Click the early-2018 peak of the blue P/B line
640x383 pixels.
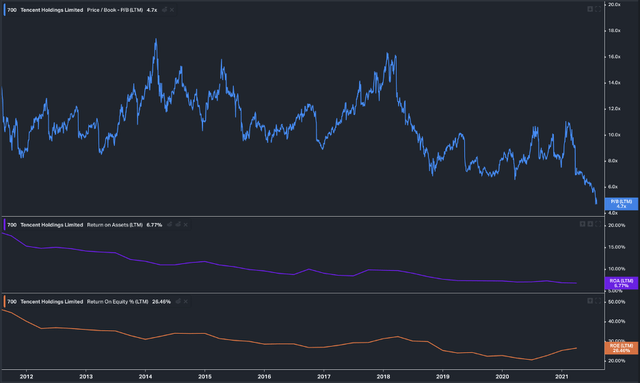[x=387, y=53]
